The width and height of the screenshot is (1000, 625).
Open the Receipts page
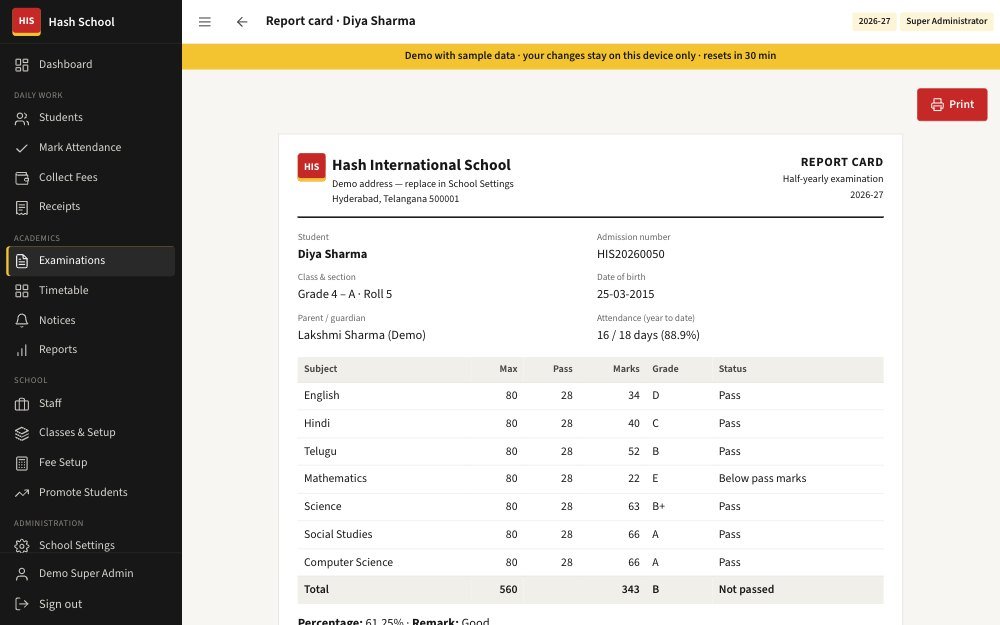click(x=91, y=207)
